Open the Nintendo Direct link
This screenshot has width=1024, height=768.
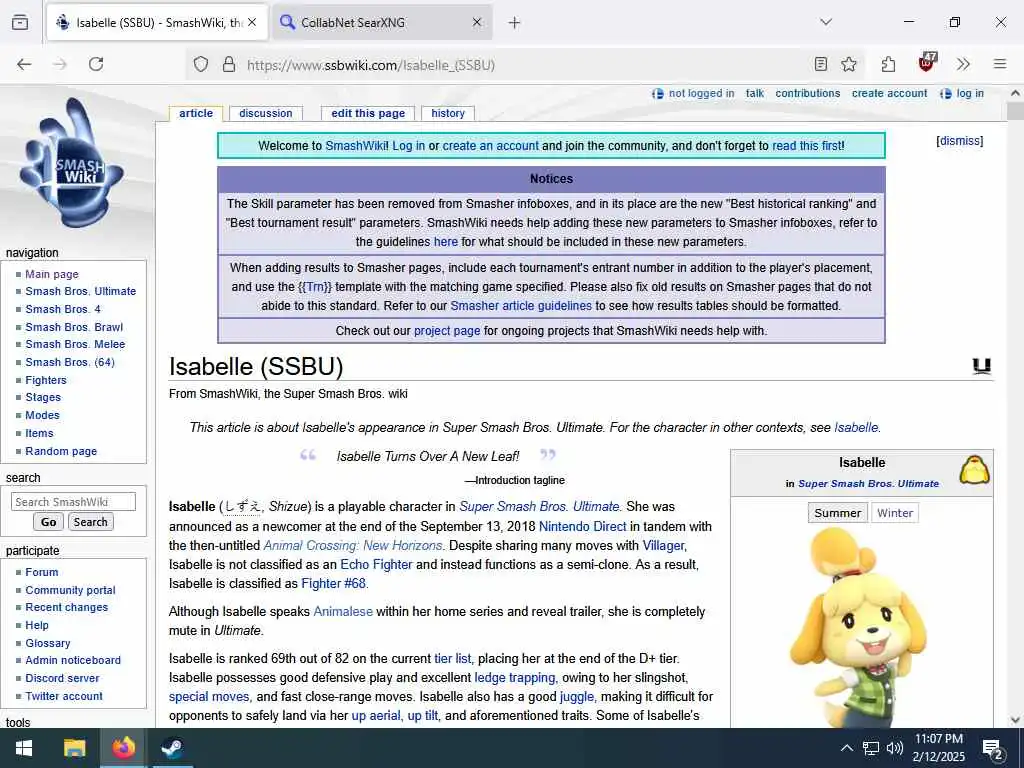point(583,526)
